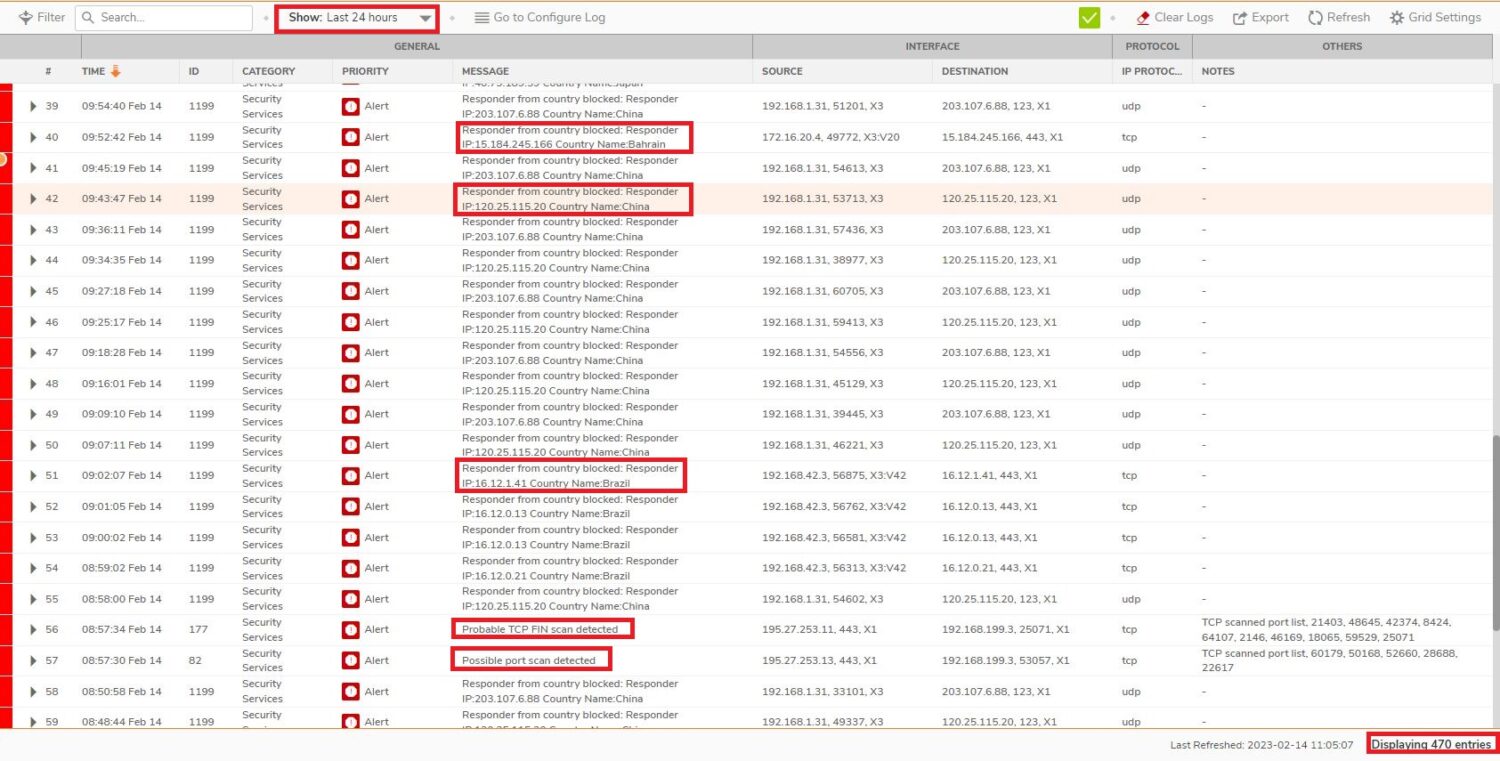Screen dimensions: 1500x761
Task: Click the red Alert icon in row 40
Action: pyautogui.click(x=350, y=137)
